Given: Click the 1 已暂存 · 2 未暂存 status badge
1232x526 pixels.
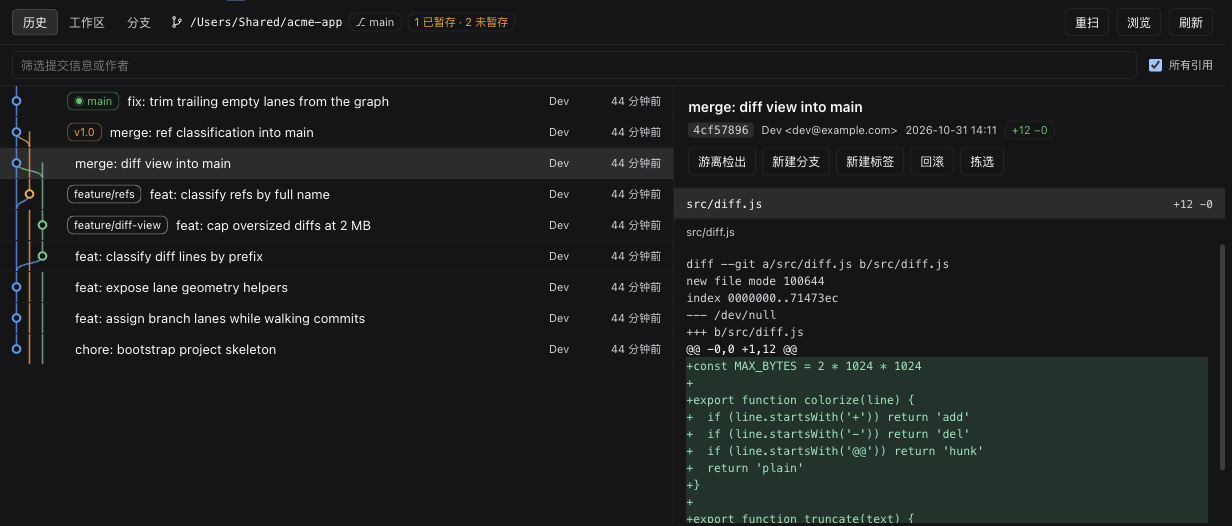Looking at the screenshot, I should [x=461, y=22].
